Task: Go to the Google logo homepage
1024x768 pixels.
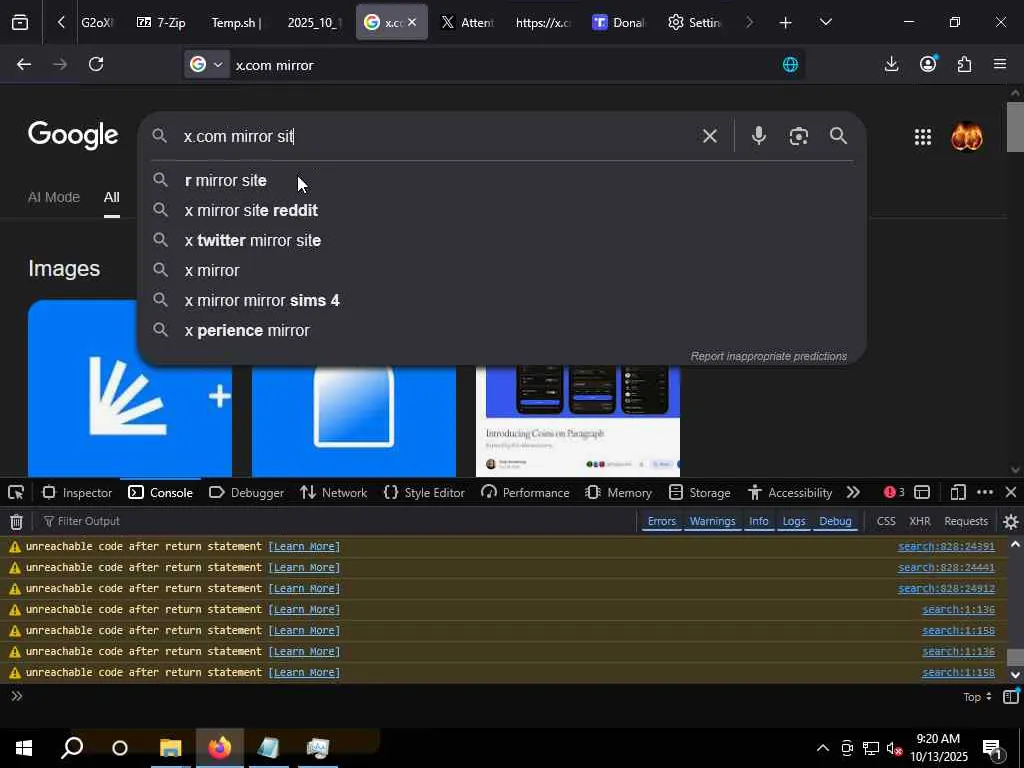Action: [73, 135]
